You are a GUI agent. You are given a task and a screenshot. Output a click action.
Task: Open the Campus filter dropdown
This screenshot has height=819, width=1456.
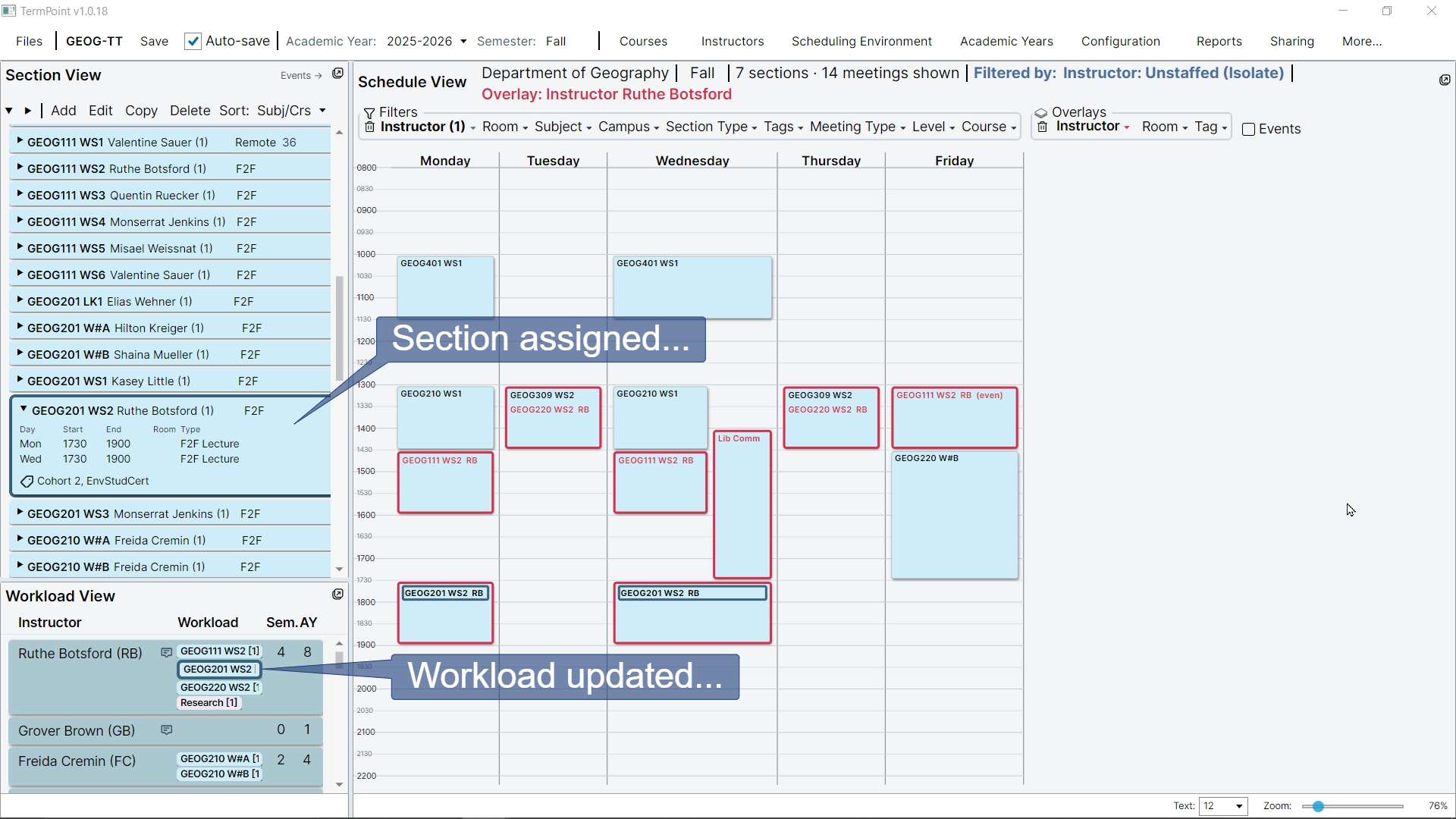point(629,127)
